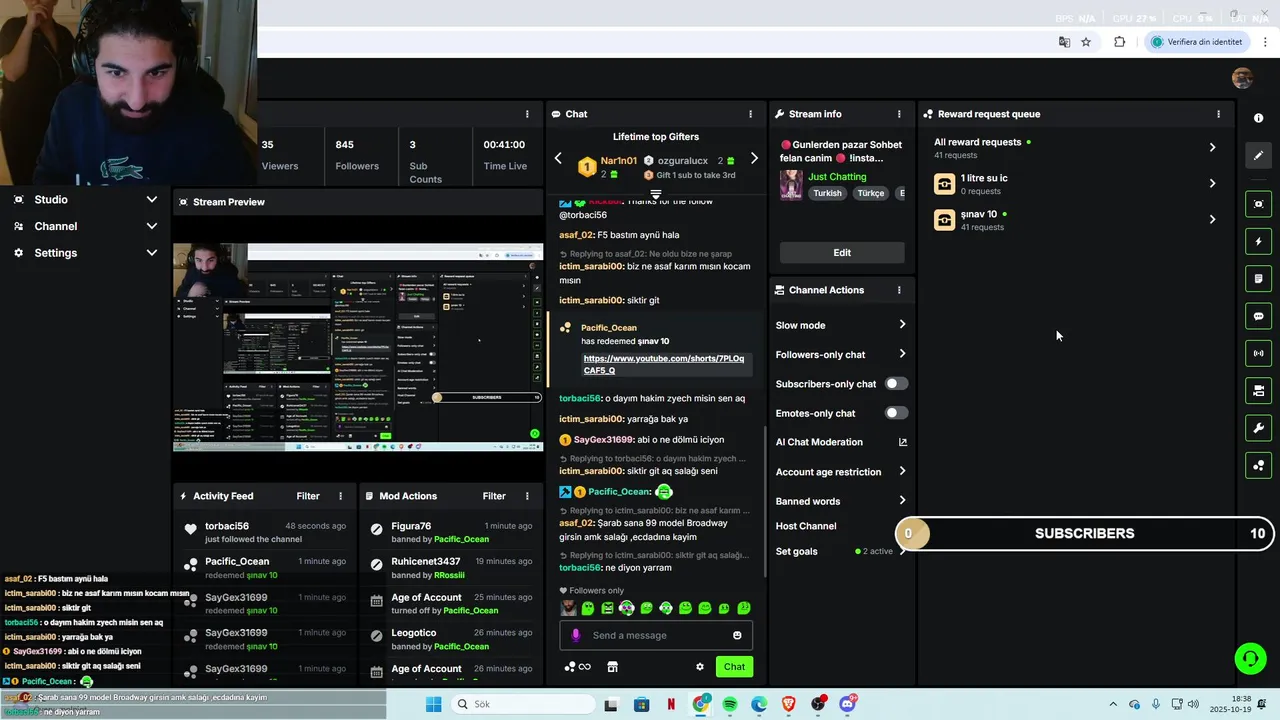This screenshot has height=720, width=1280.
Task: Click the bubbles points sidebar icon
Action: [1258, 465]
